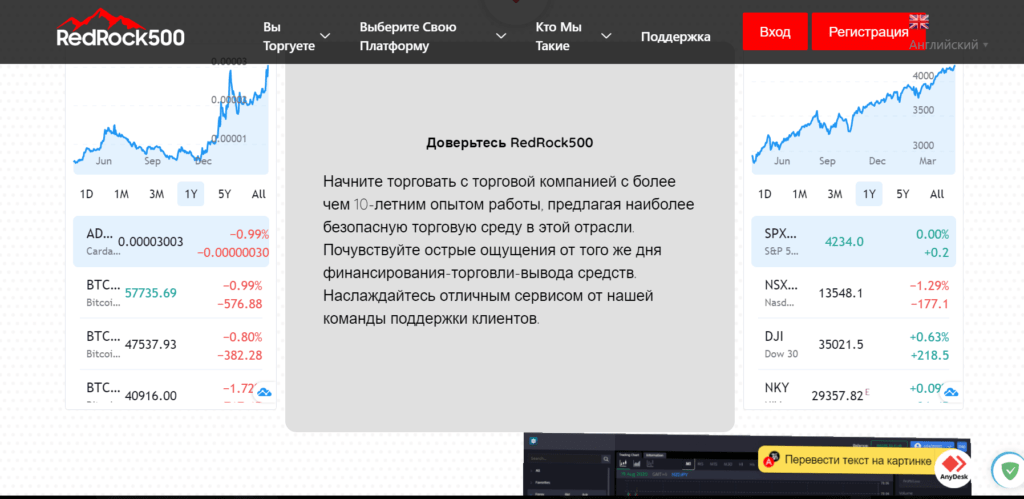
Task: Open TradingView cloud icon in right widget
Action: (951, 392)
